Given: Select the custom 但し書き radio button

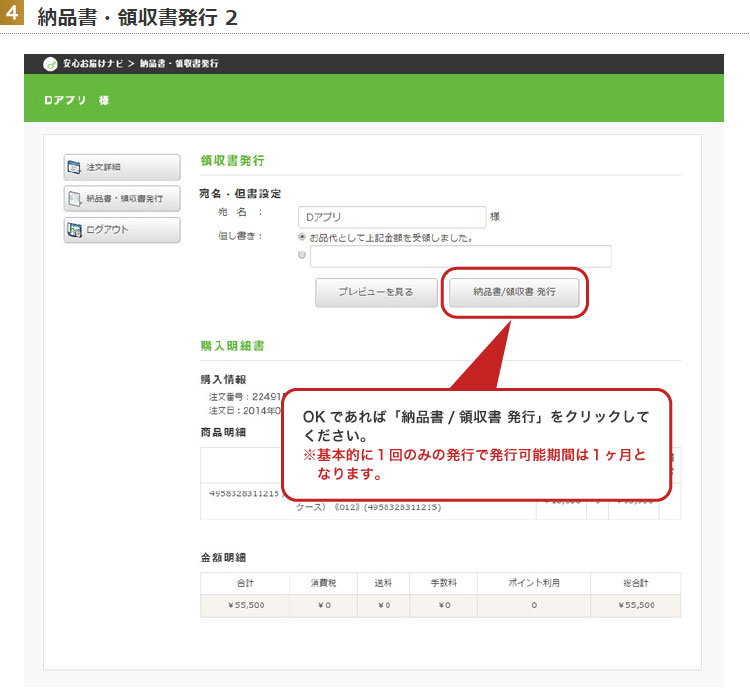Looking at the screenshot, I should coord(302,256).
